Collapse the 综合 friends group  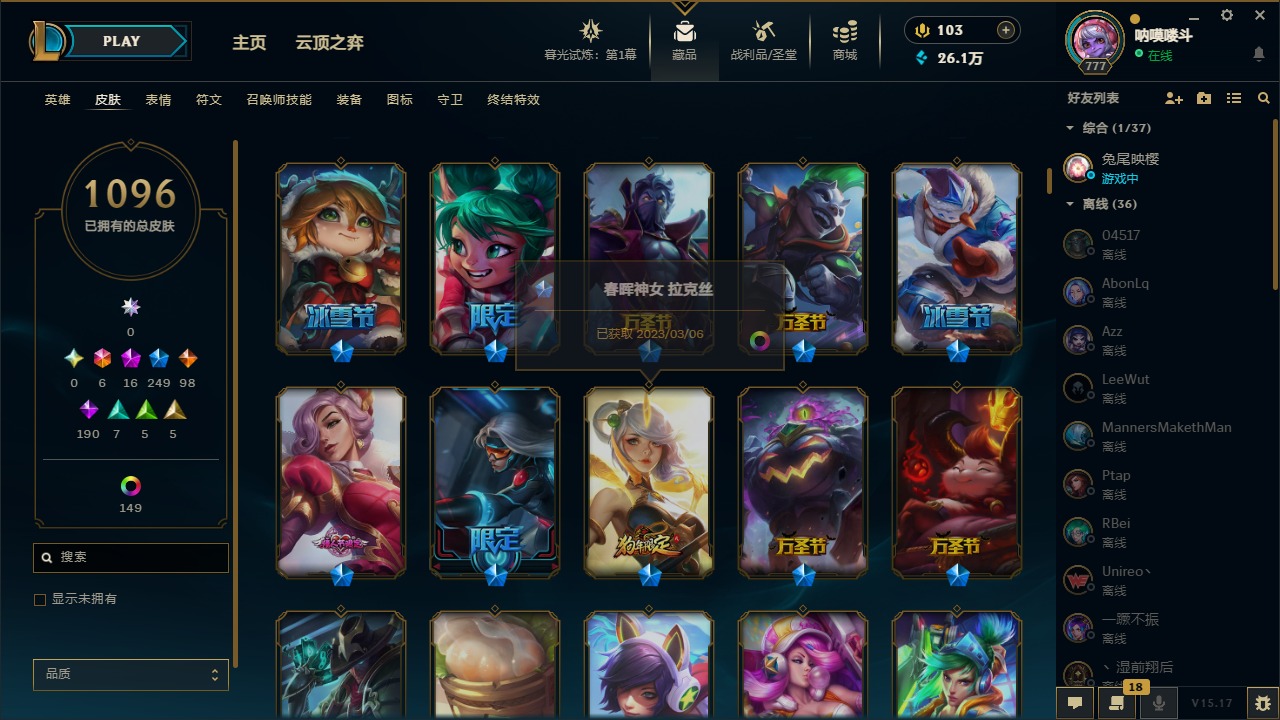[x=1070, y=128]
